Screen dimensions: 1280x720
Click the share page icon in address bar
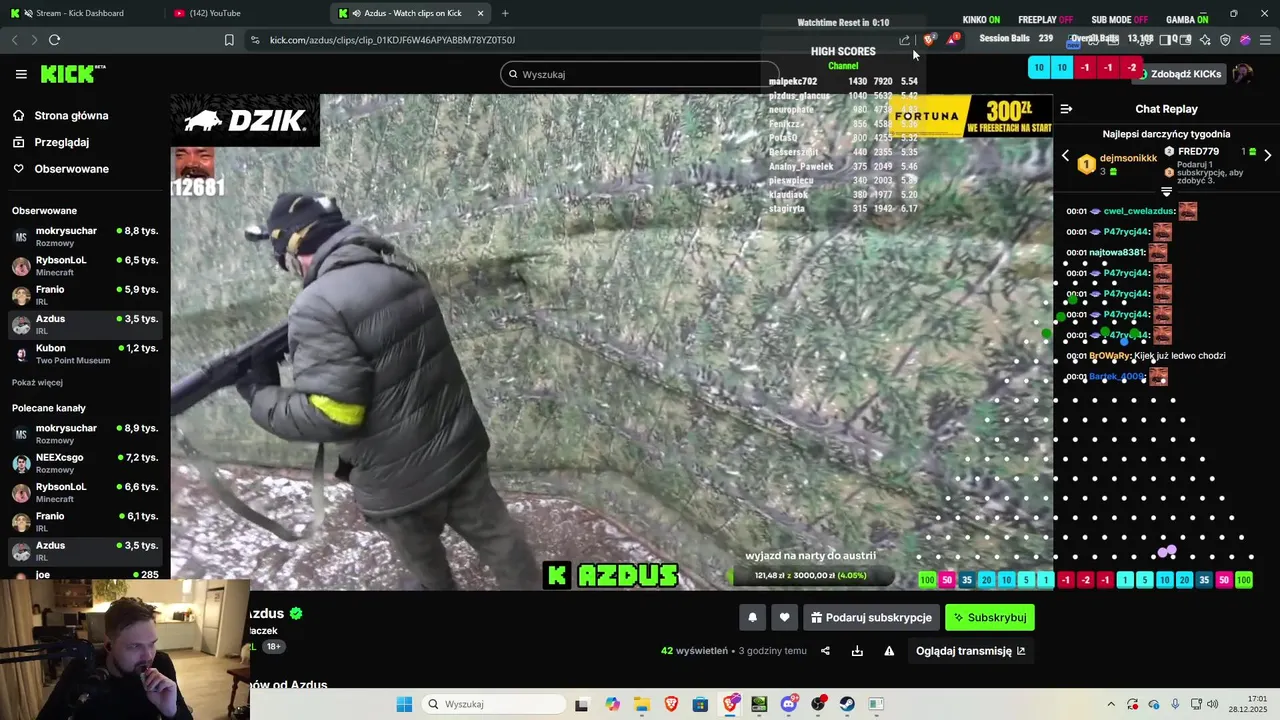tap(905, 40)
